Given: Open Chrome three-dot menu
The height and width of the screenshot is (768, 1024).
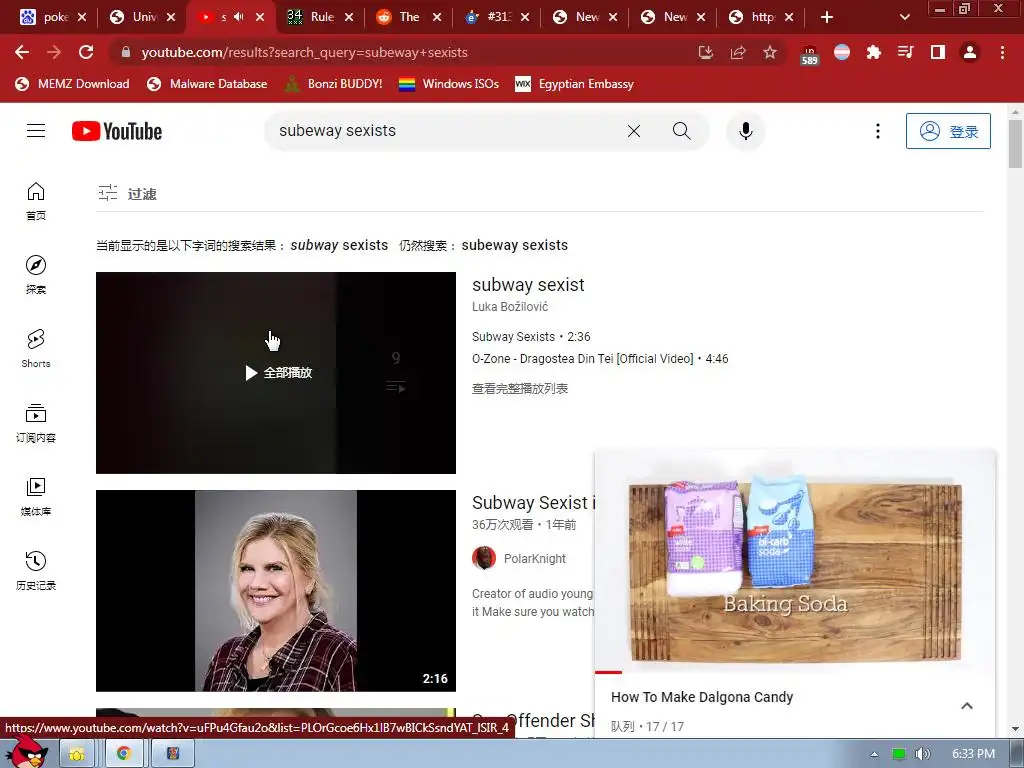Looking at the screenshot, I should pyautogui.click(x=1002, y=52).
